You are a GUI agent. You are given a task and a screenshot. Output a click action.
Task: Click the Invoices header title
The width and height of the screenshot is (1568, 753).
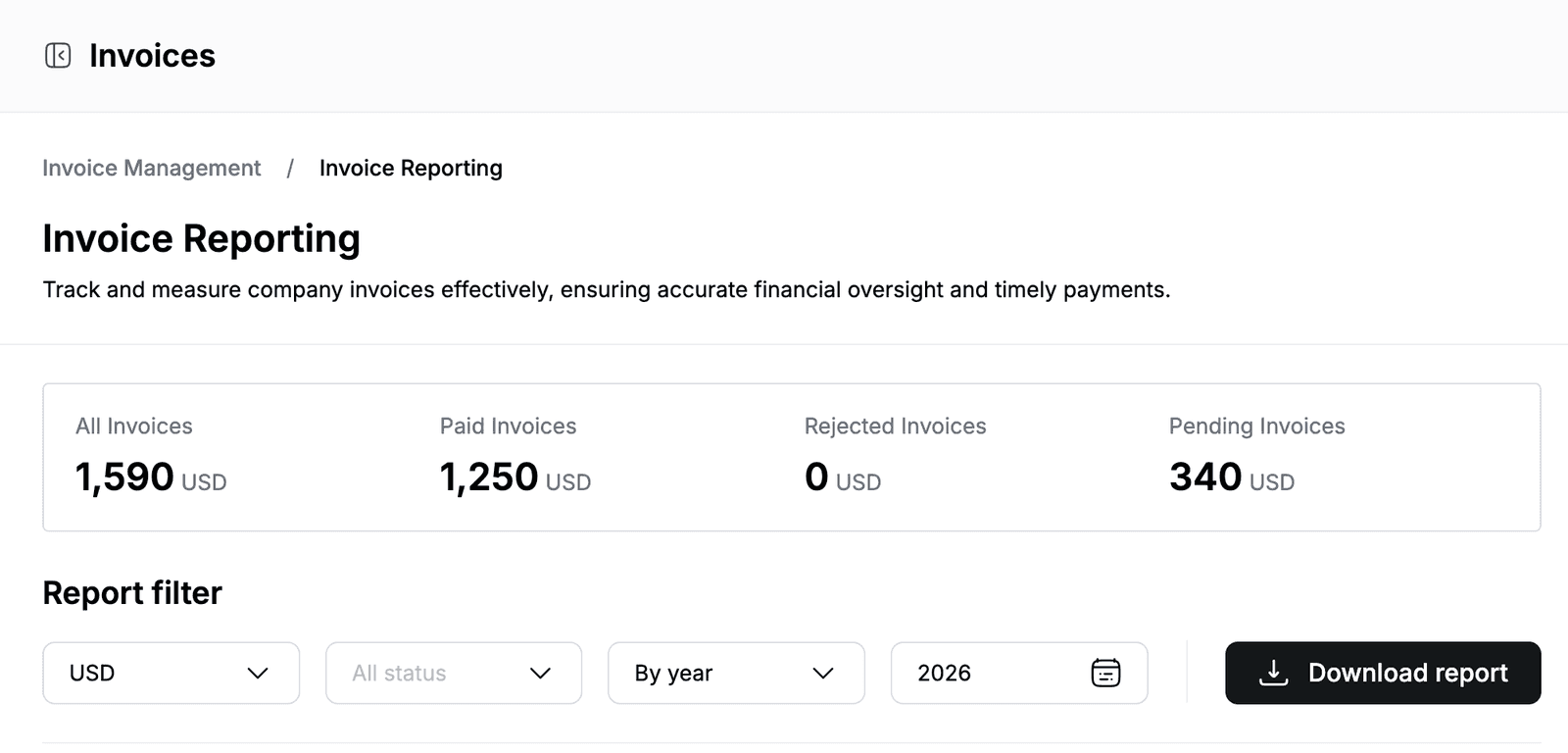point(152,56)
